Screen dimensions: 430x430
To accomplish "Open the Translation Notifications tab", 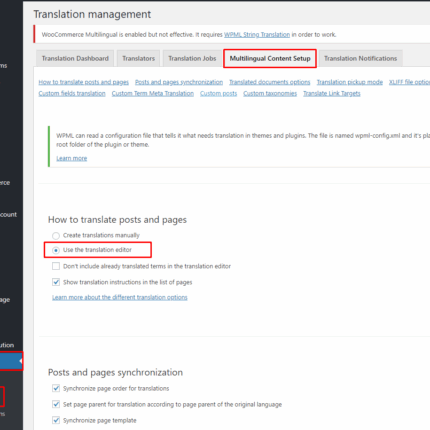I will click(360, 58).
